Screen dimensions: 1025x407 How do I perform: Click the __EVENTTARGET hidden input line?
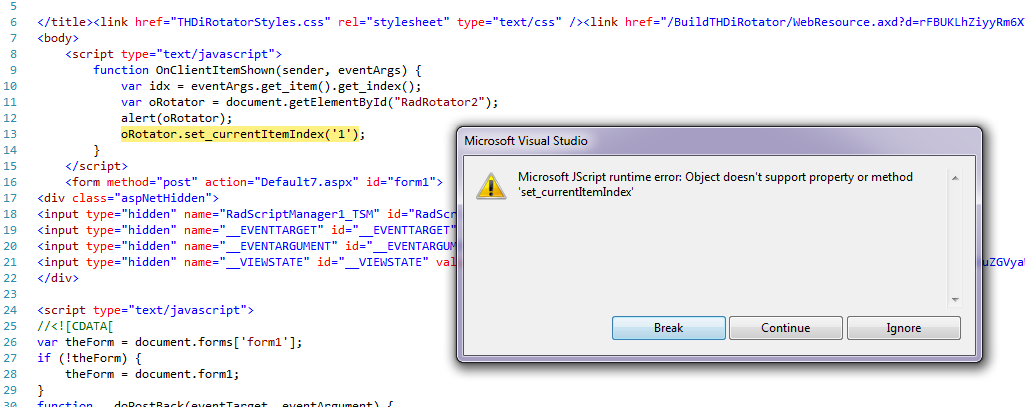[x=246, y=230]
